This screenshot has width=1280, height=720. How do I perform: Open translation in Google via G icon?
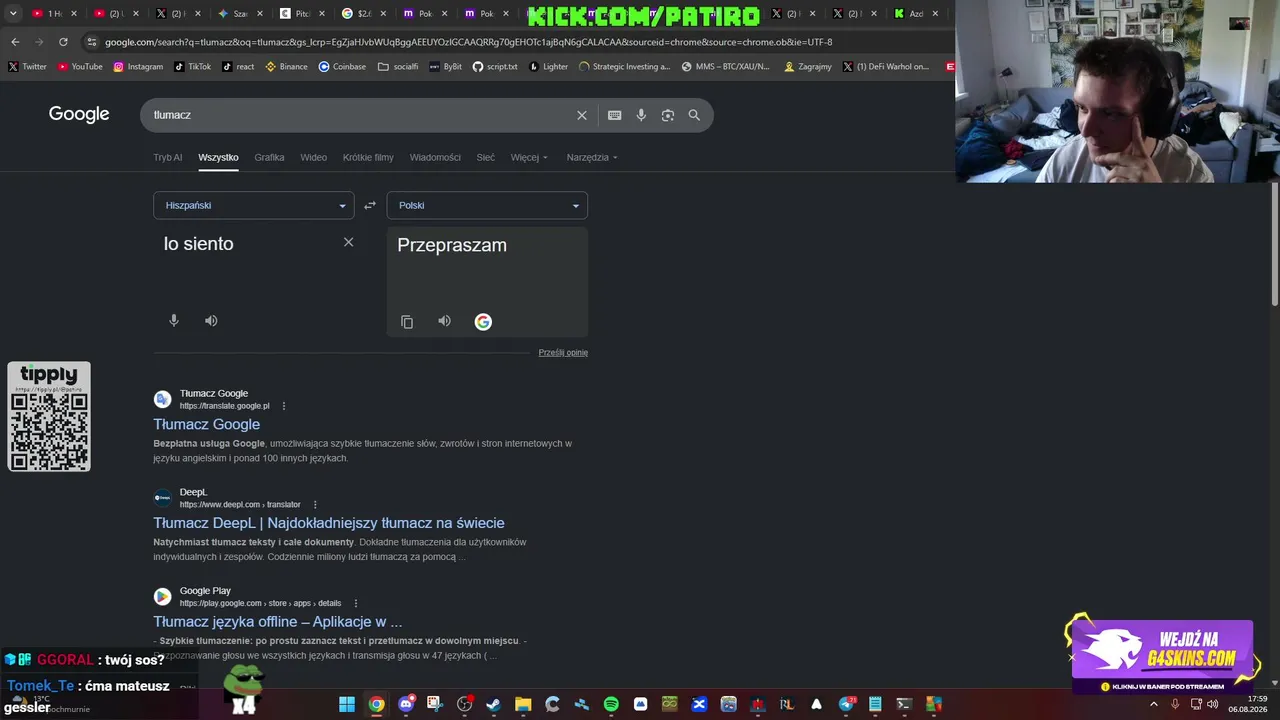pos(483,322)
